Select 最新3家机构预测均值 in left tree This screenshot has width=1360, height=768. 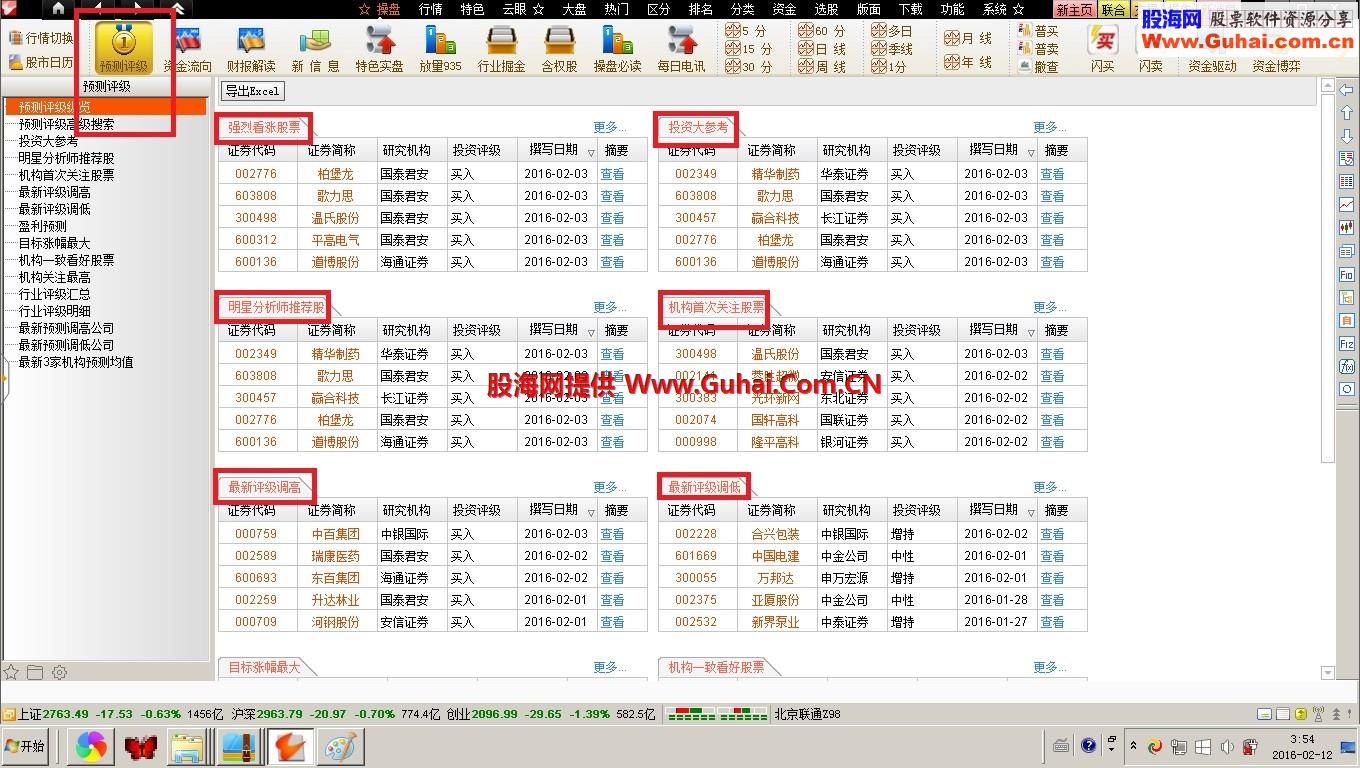tap(76, 363)
